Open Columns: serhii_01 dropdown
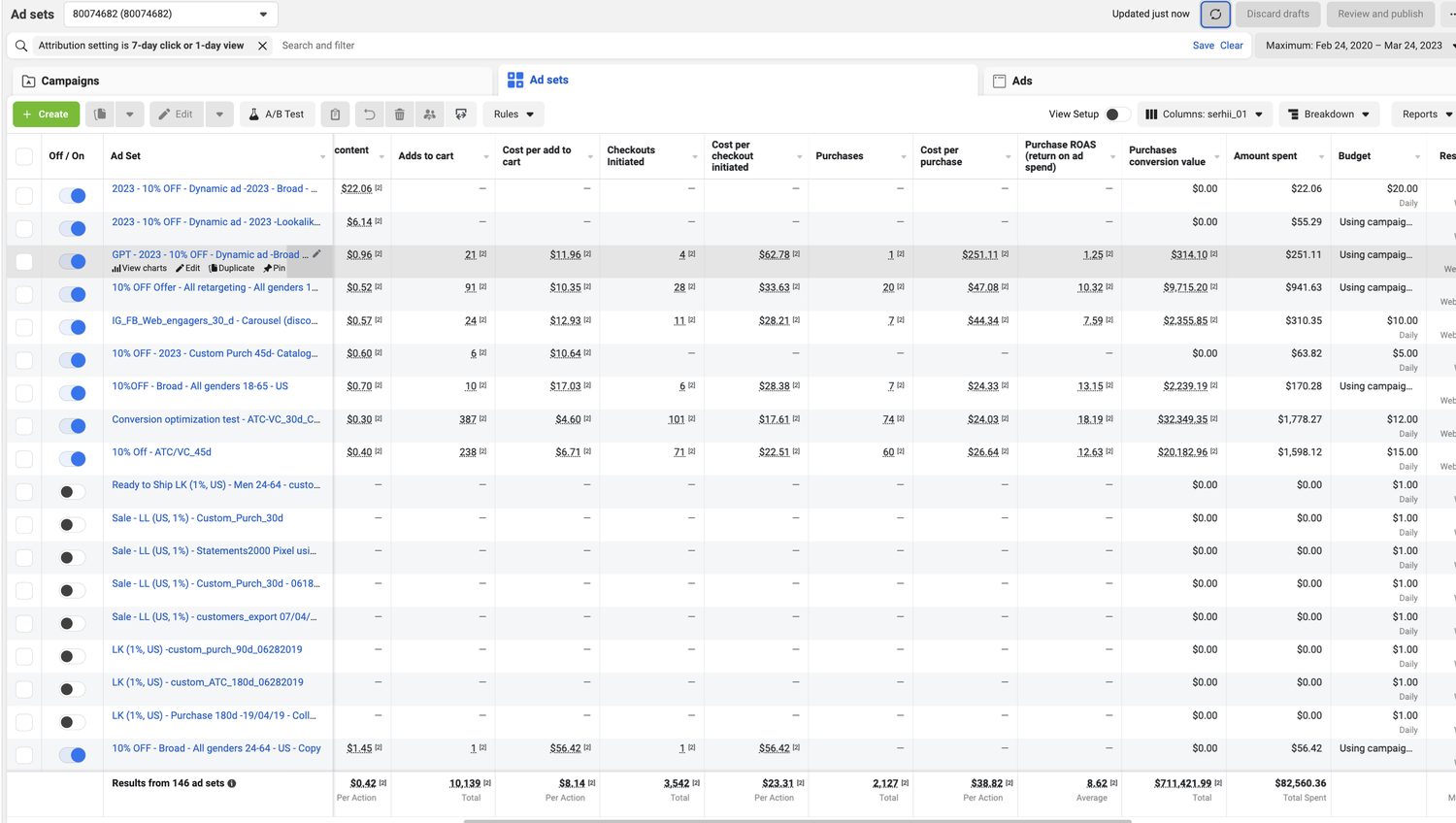Image resolution: width=1456 pixels, height=823 pixels. (x=1204, y=115)
